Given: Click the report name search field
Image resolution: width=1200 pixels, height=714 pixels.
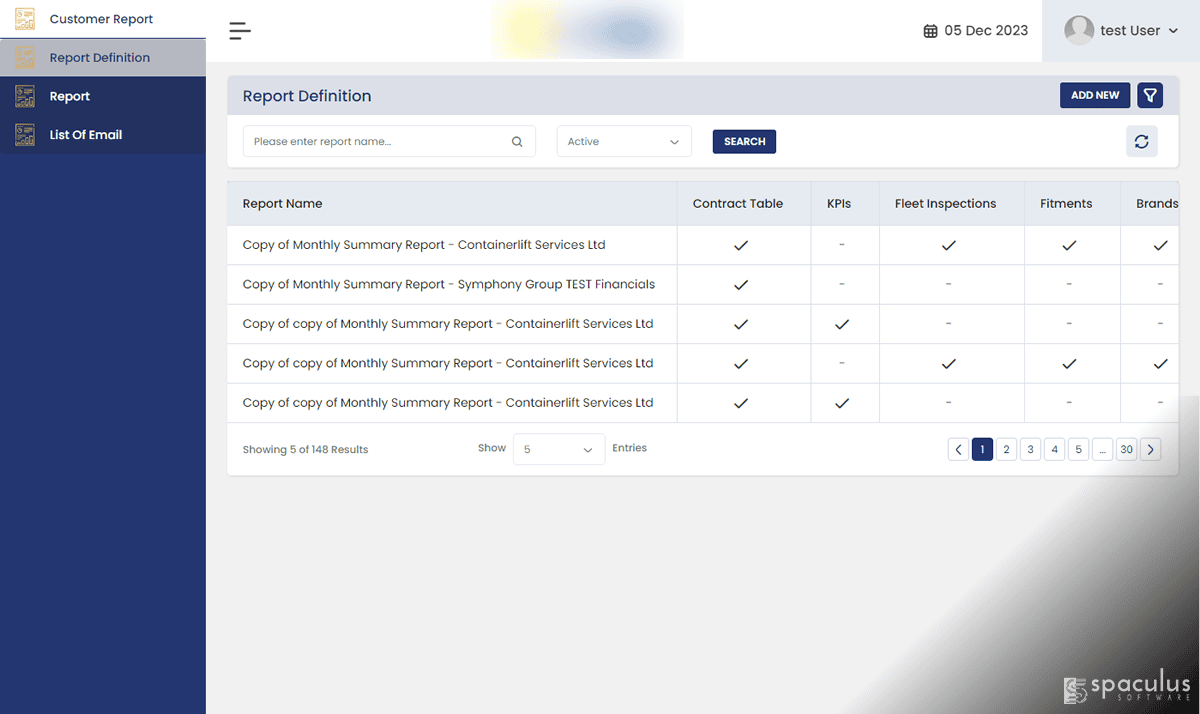Looking at the screenshot, I should [x=389, y=142].
